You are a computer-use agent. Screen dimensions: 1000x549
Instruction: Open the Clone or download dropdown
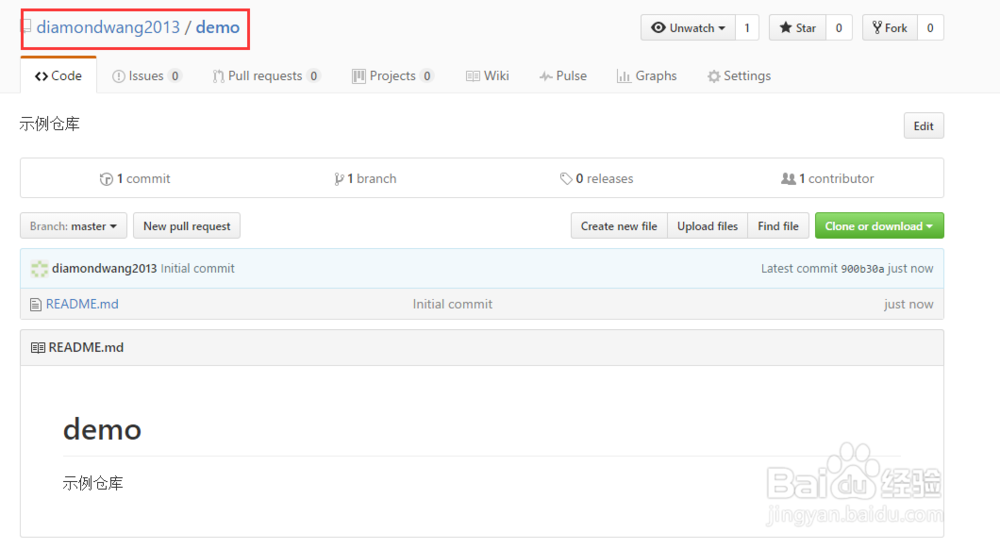879,226
